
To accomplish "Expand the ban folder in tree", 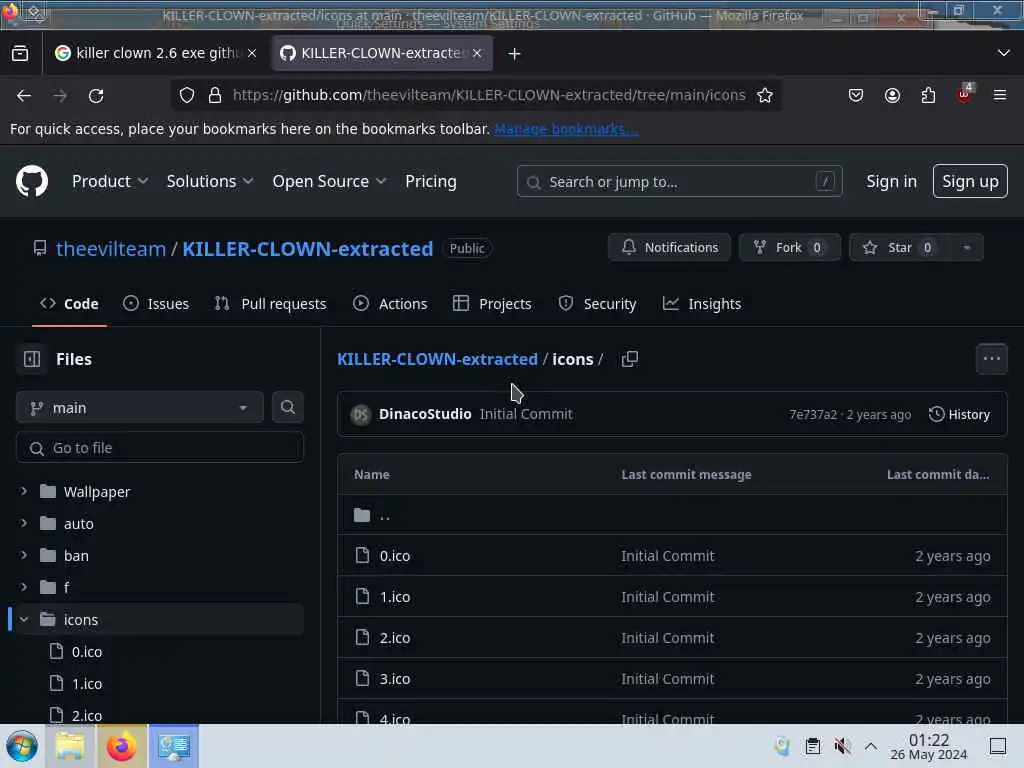I will pyautogui.click(x=24, y=555).
